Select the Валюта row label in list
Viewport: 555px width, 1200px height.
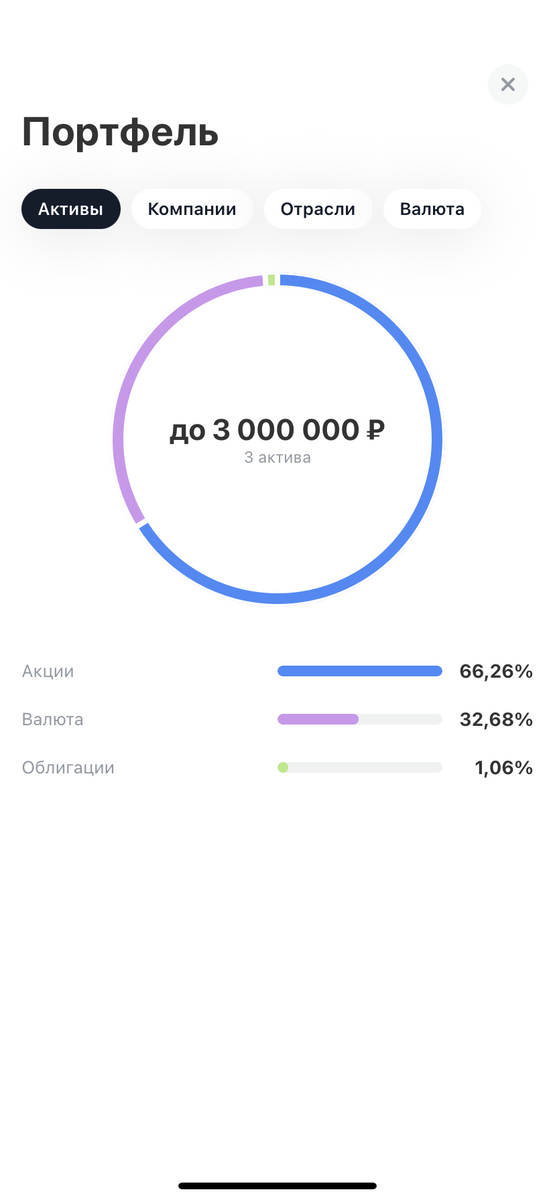[53, 719]
